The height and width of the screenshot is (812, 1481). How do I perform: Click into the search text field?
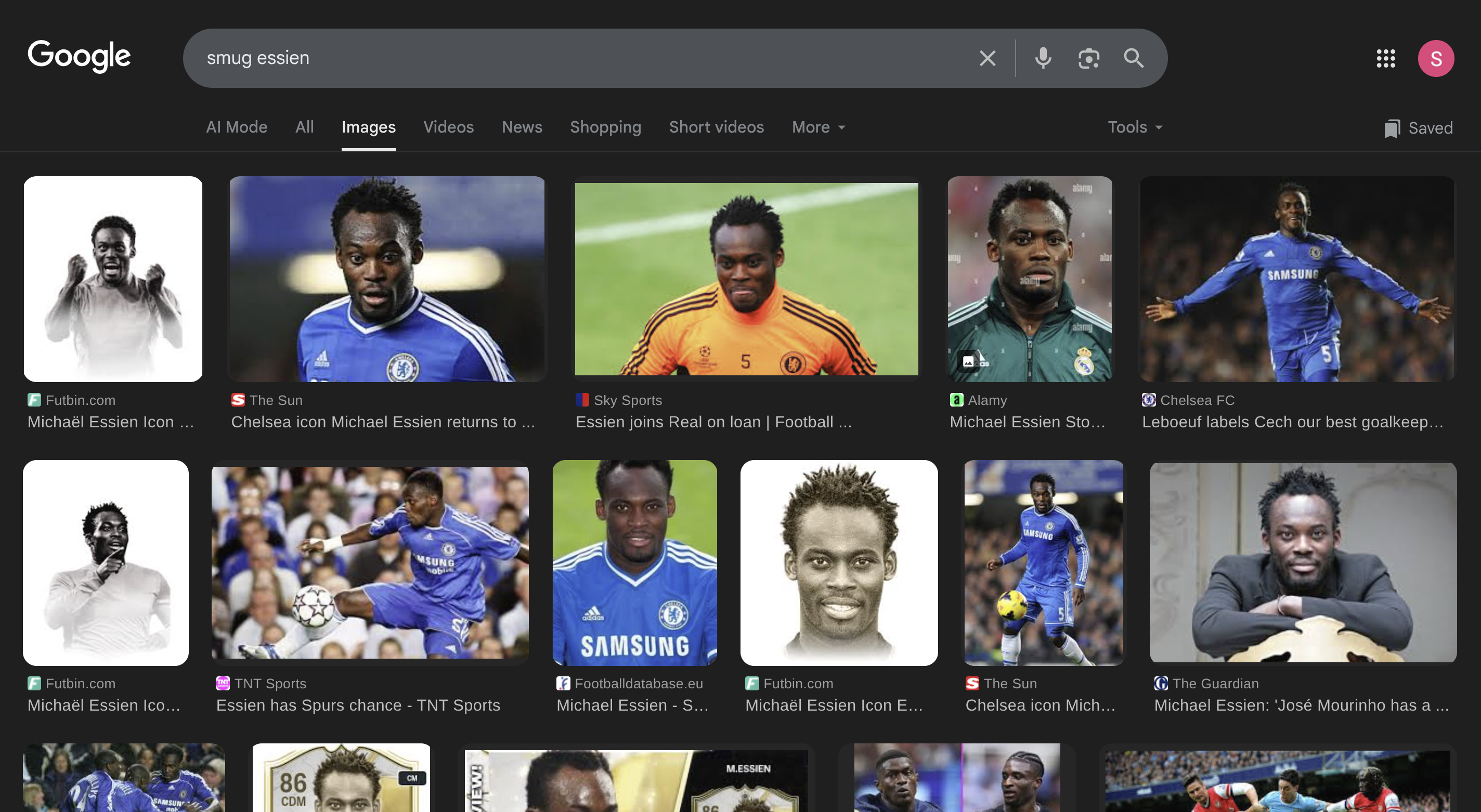575,58
